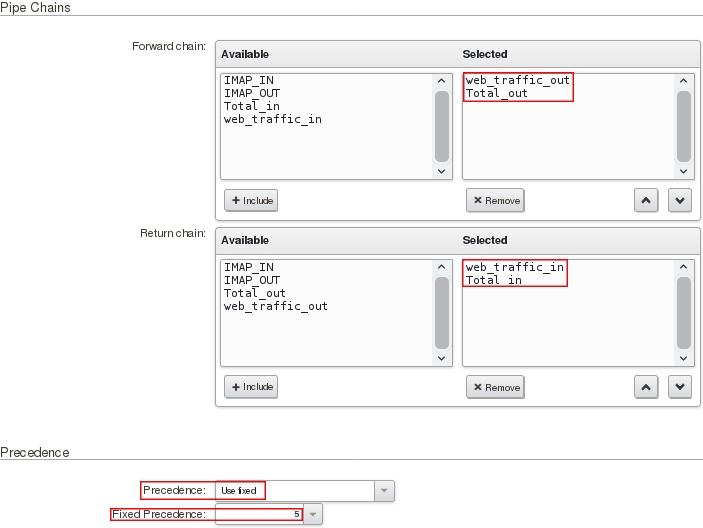
Task: Open the Fixed Precedence dropdown arrow
Action: 313,514
